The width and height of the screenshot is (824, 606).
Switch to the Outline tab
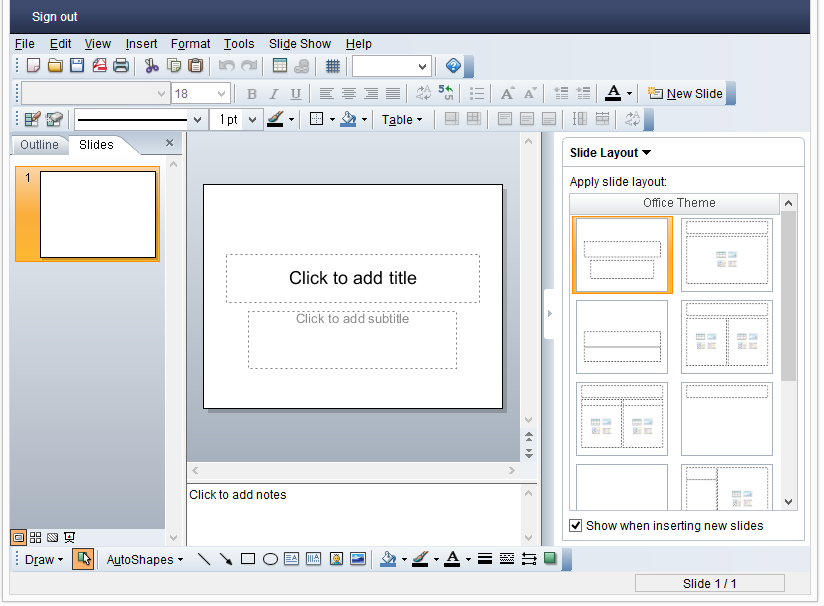coord(39,145)
